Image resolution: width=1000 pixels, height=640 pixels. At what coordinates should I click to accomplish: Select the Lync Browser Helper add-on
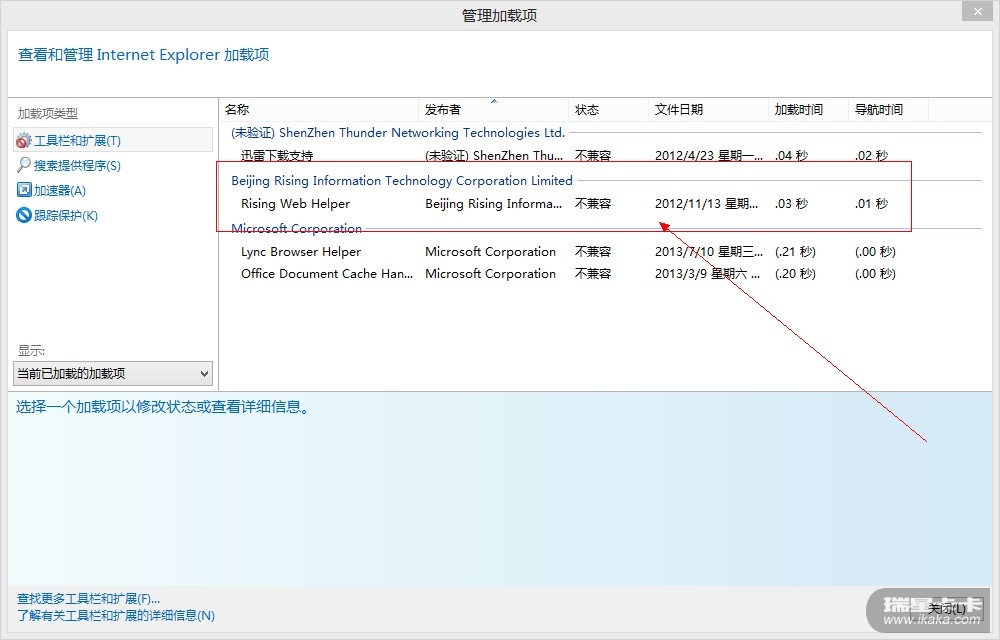tap(301, 252)
